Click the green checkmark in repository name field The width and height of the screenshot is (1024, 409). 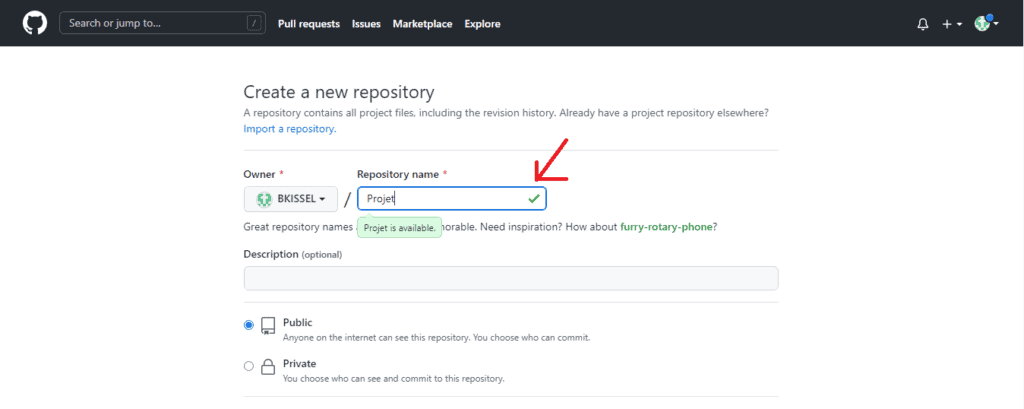coord(534,199)
